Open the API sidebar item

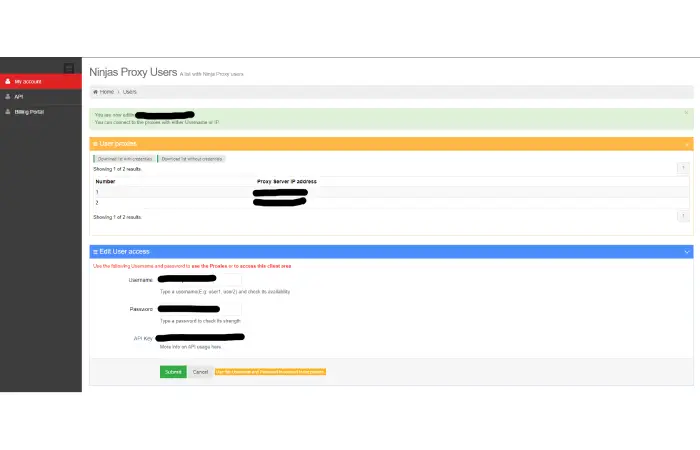coord(41,96)
